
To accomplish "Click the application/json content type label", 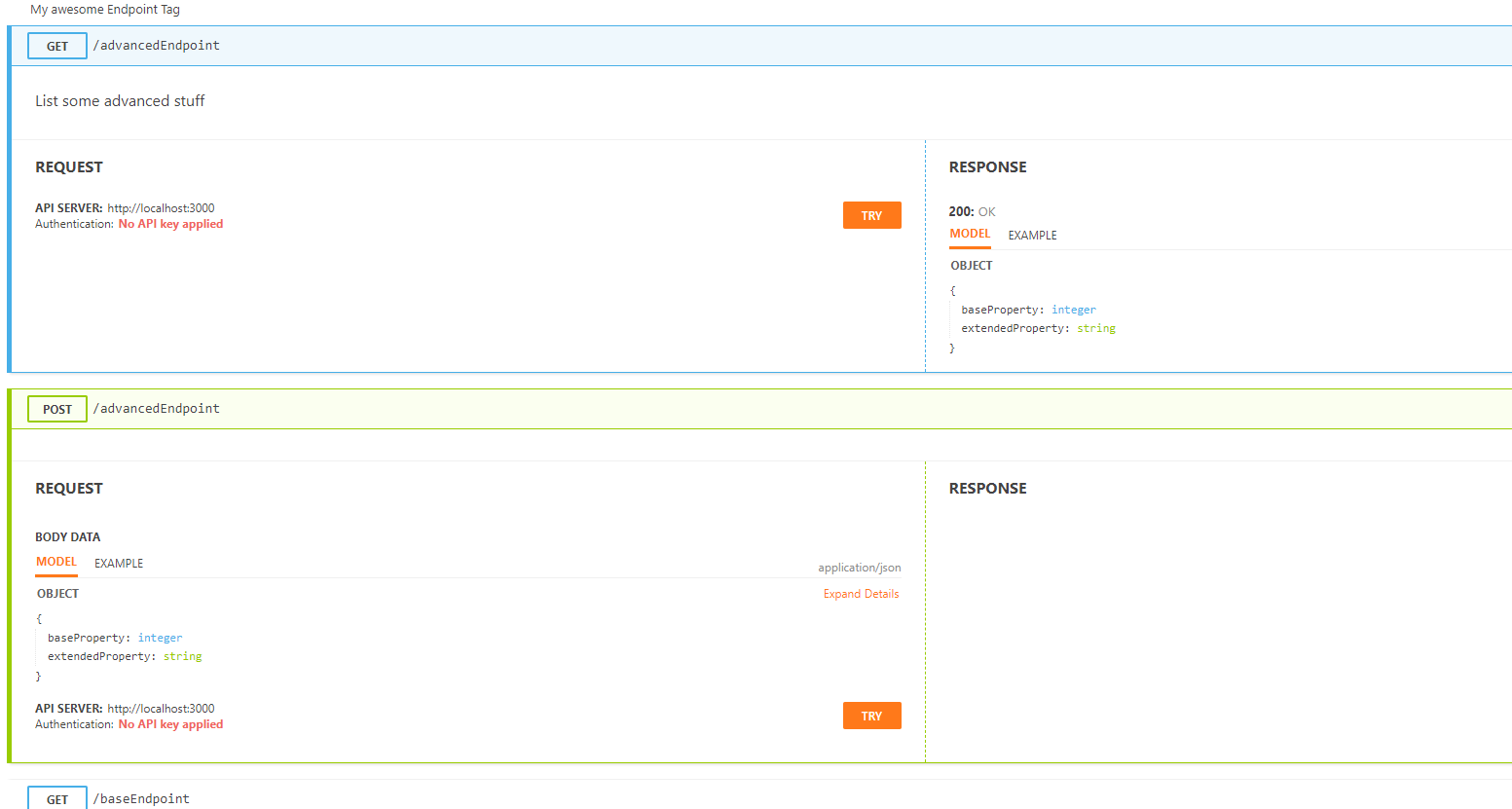I will point(859,567).
